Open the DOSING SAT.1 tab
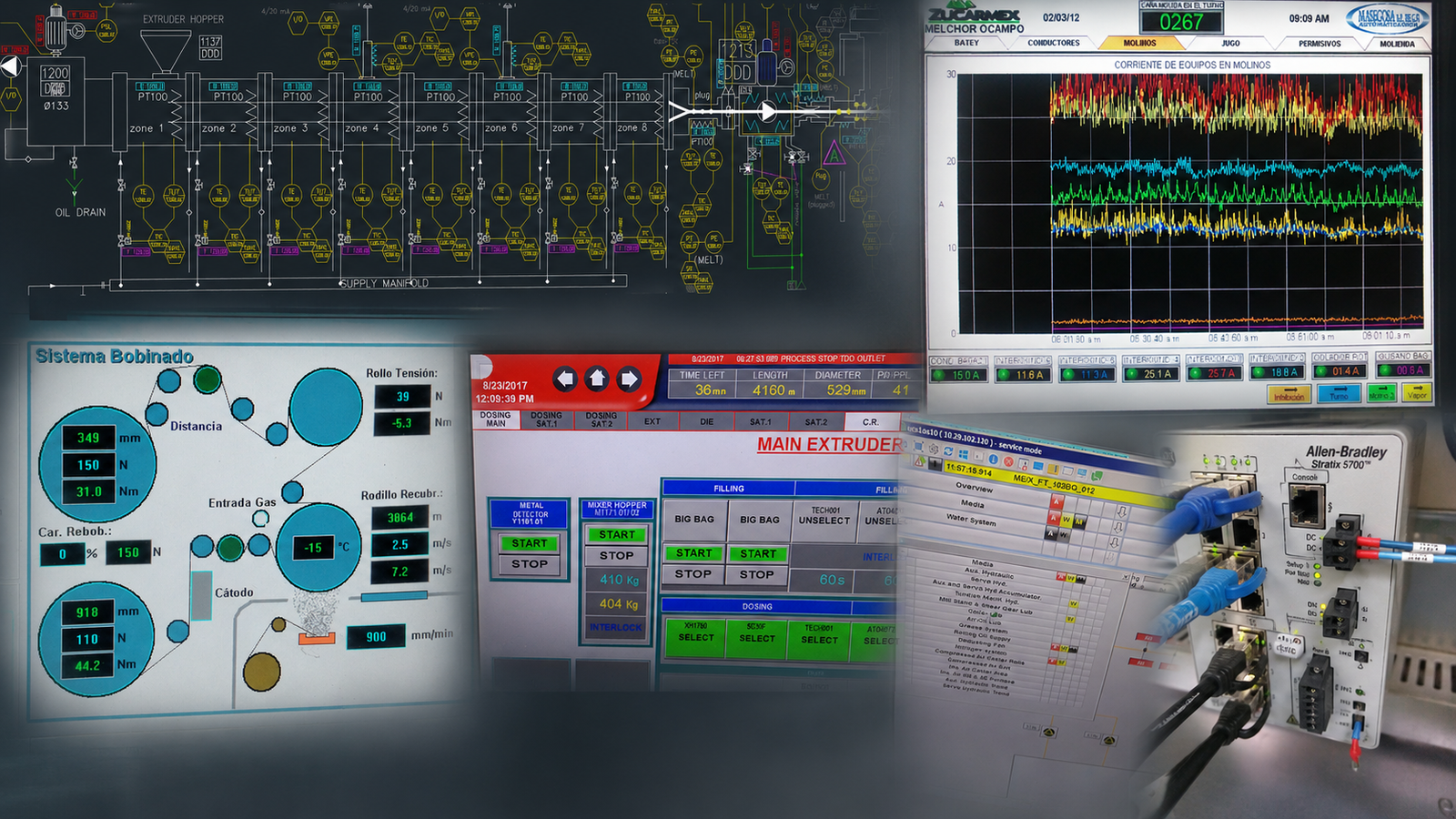 click(x=546, y=420)
